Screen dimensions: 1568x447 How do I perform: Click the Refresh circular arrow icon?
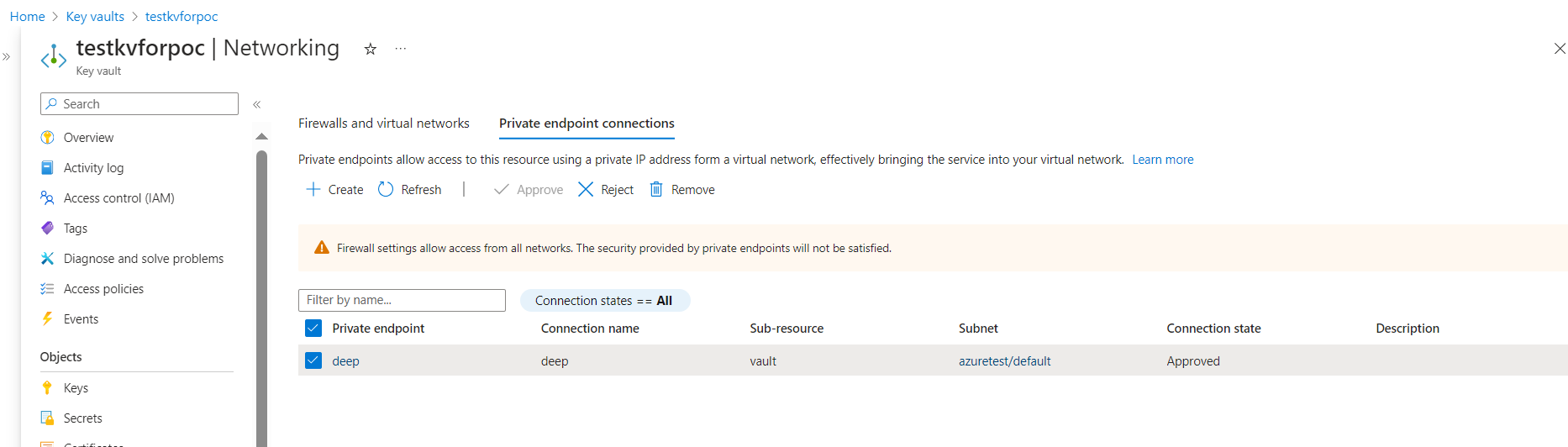tap(386, 190)
